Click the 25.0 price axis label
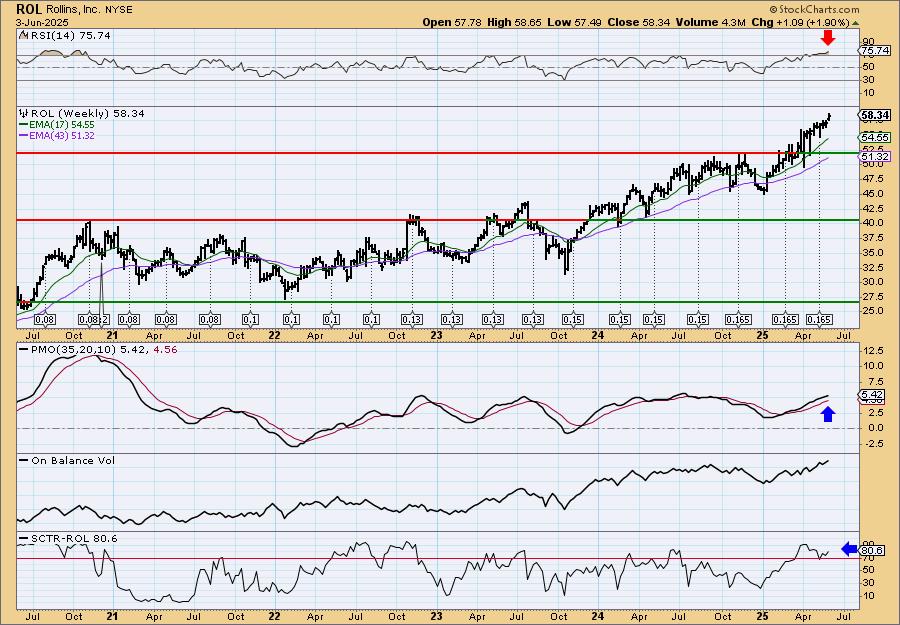 coord(872,311)
